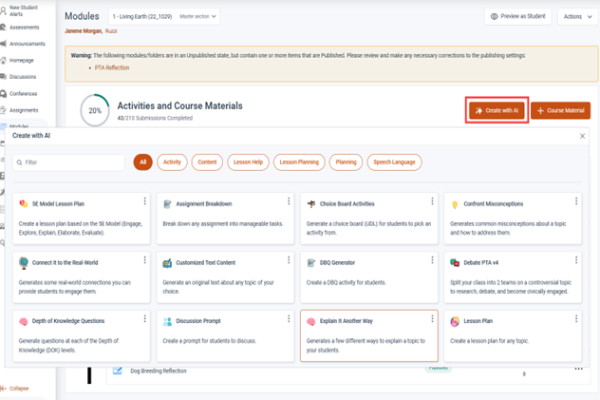Screen dimensions: 600x400
Task: Click the Customized Text Content icon
Action: (x=167, y=263)
